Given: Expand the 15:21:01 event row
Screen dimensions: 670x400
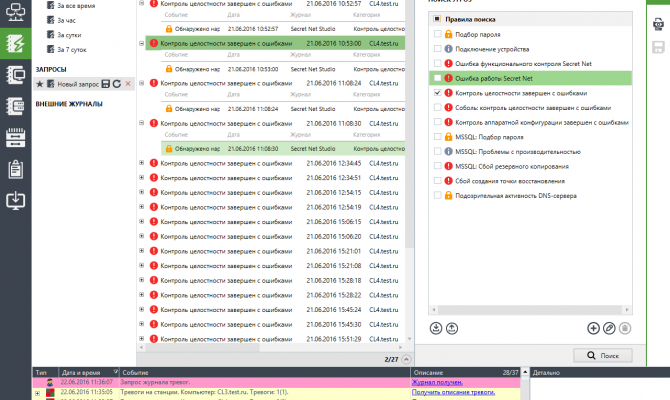Looking at the screenshot, I should pyautogui.click(x=141, y=250).
